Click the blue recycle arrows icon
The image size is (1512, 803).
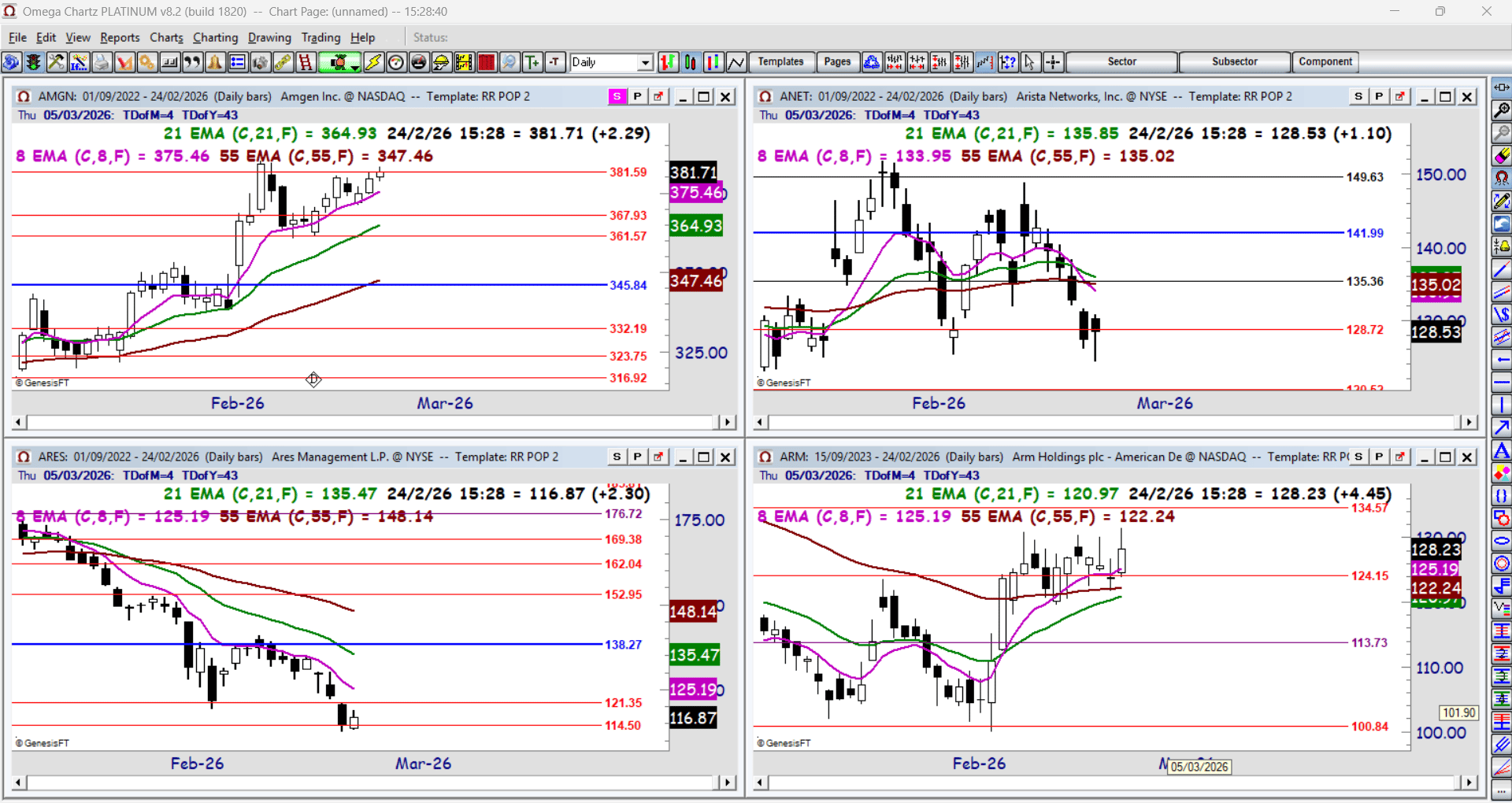point(872,62)
